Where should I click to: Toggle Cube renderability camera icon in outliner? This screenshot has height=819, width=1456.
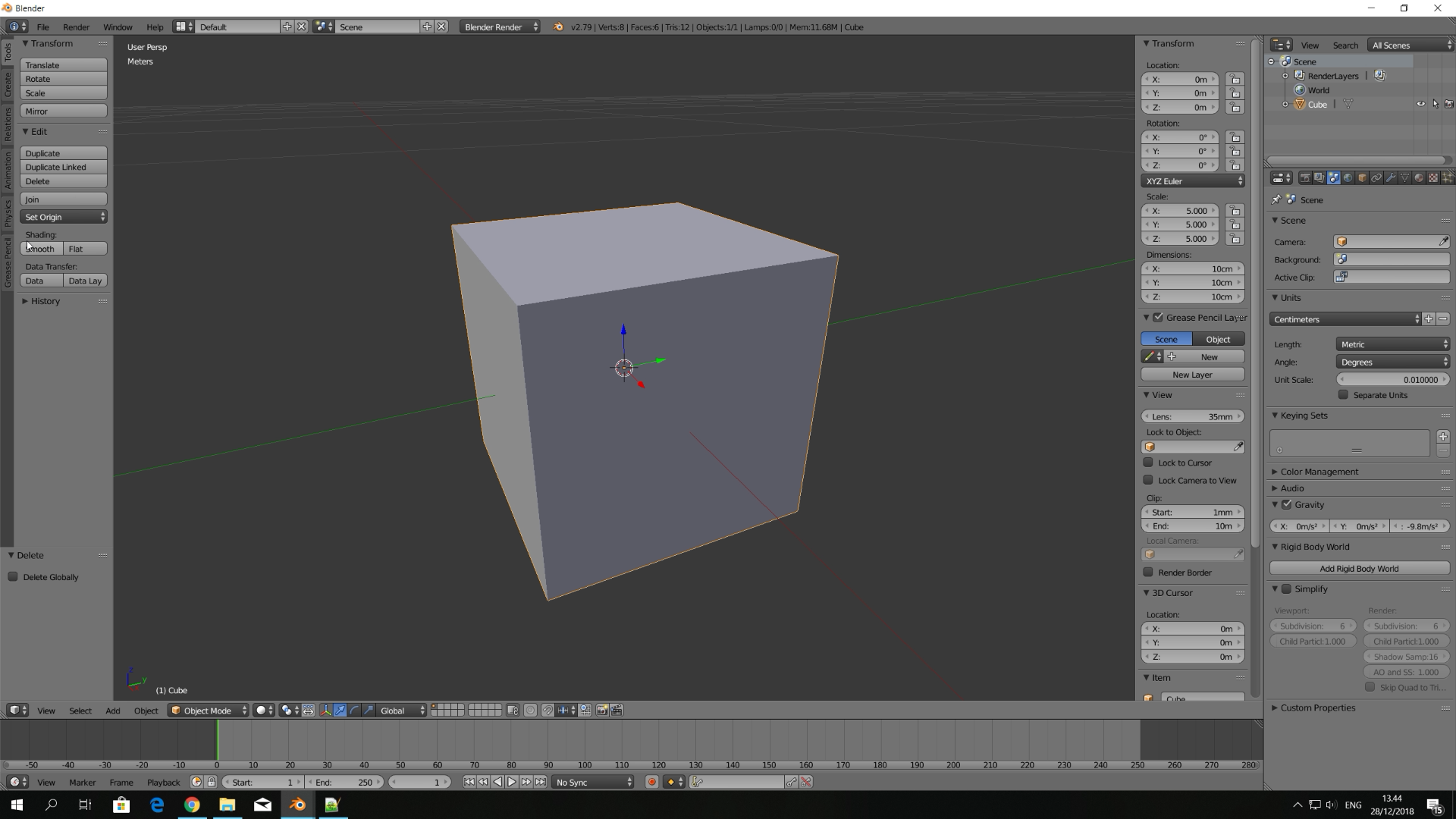pos(1448,105)
